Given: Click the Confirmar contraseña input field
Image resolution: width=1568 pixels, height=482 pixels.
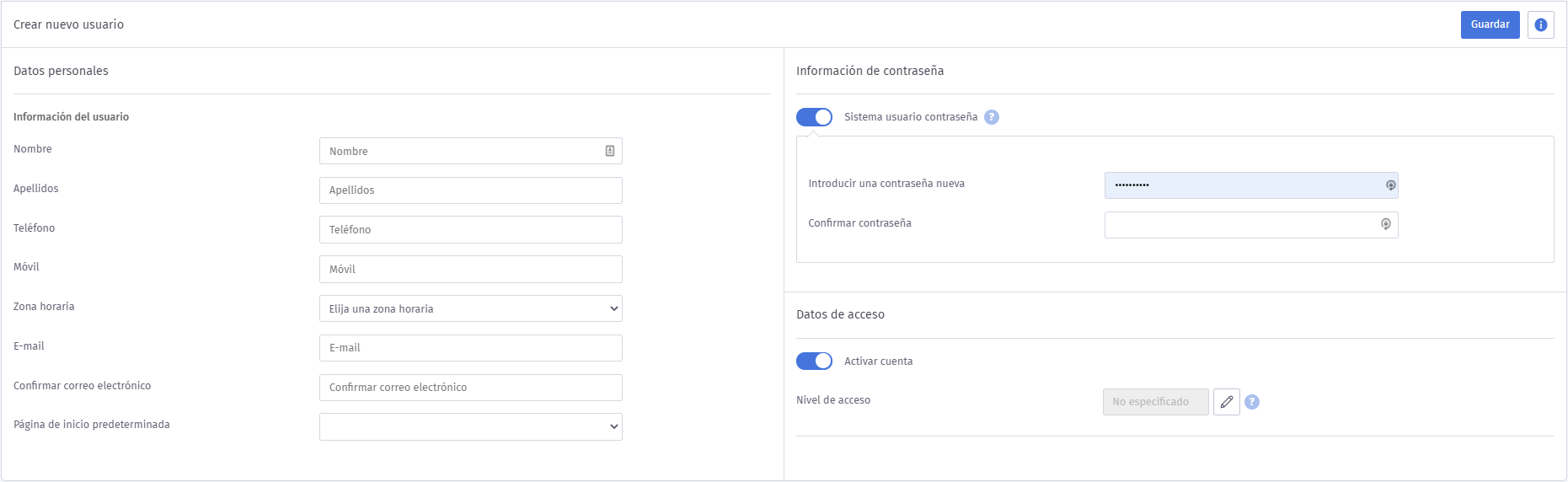Looking at the screenshot, I should (1251, 225).
